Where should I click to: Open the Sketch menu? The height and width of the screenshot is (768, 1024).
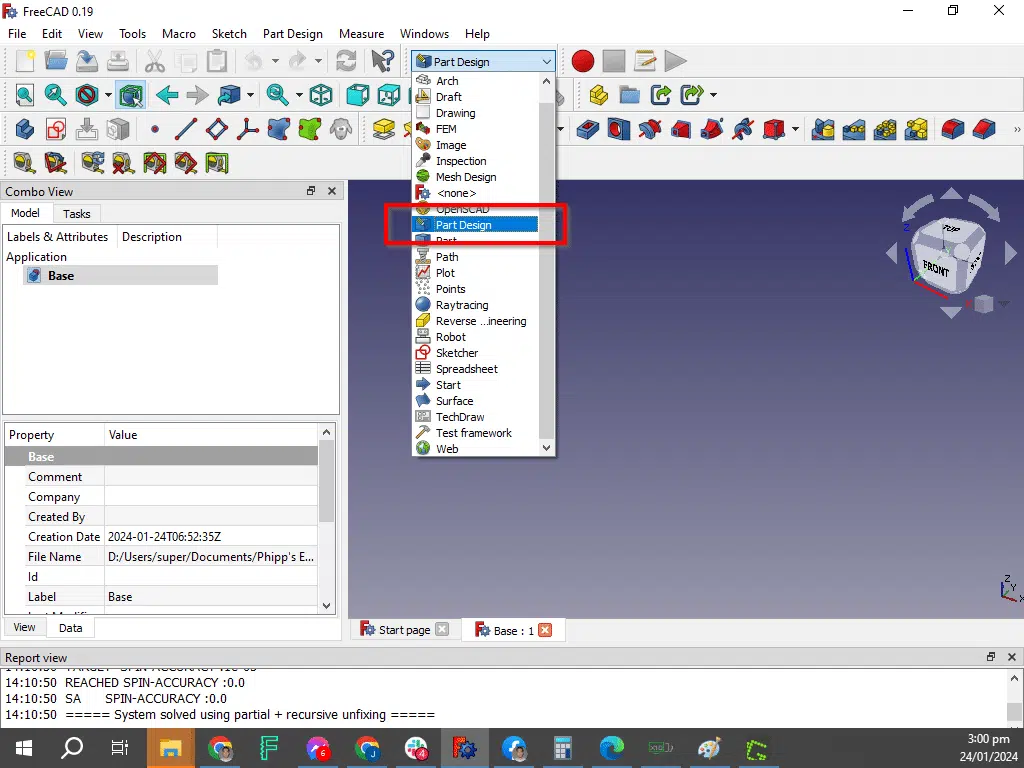[x=229, y=34]
